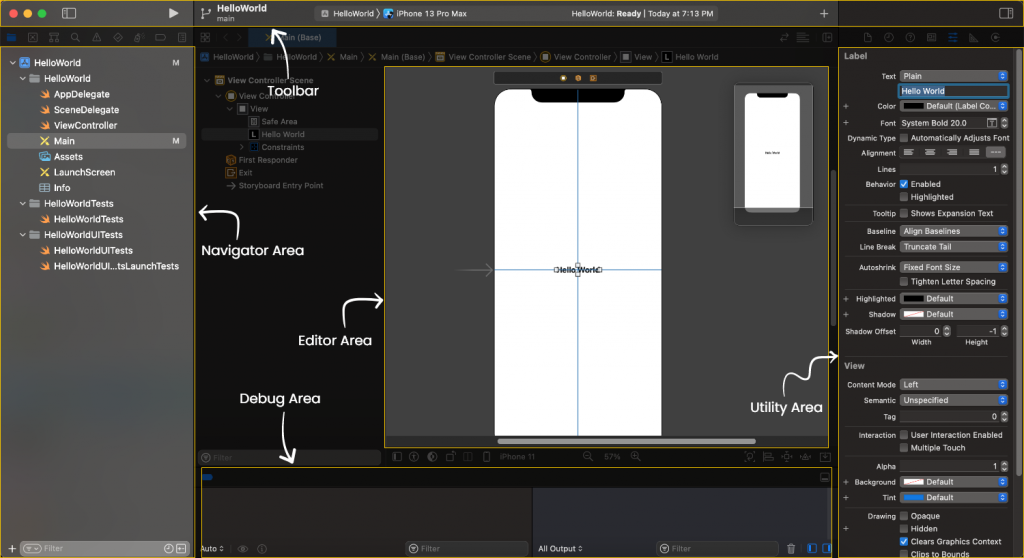
Task: Collapse the HelloWorldTests group
Action: 23,203
